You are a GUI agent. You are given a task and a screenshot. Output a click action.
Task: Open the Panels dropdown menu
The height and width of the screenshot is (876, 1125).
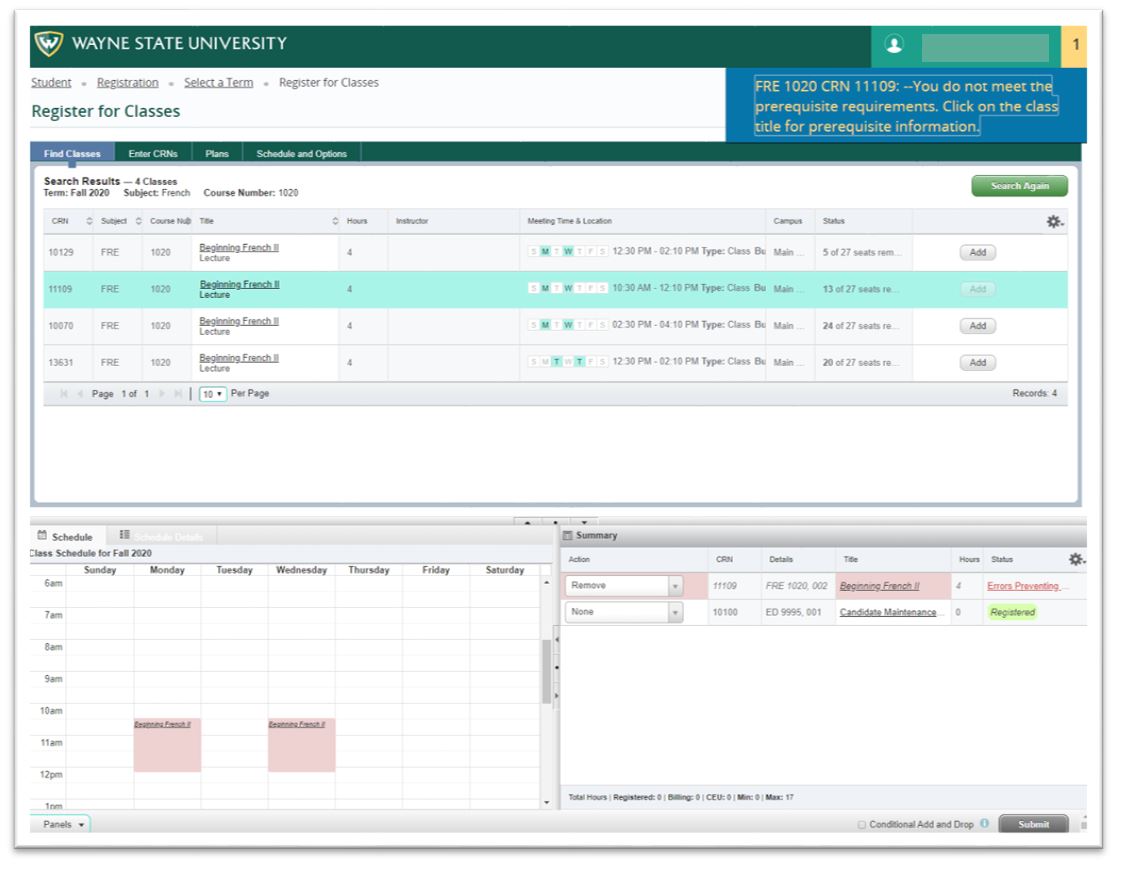pos(62,824)
